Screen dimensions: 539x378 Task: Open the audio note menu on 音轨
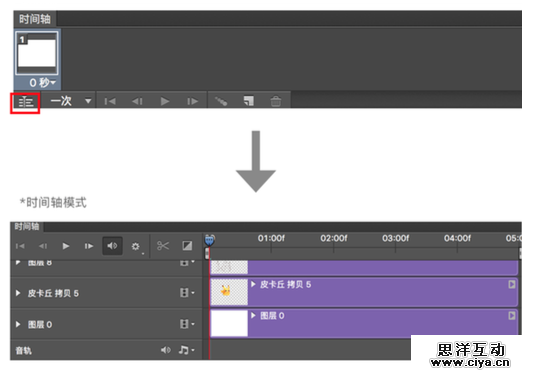click(x=186, y=350)
